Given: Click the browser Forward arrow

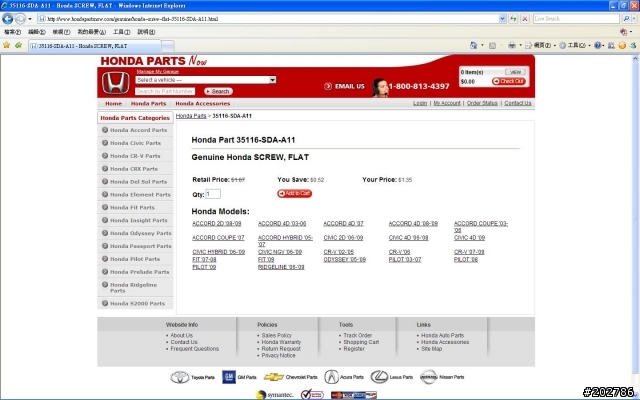Looking at the screenshot, I should (20, 18).
